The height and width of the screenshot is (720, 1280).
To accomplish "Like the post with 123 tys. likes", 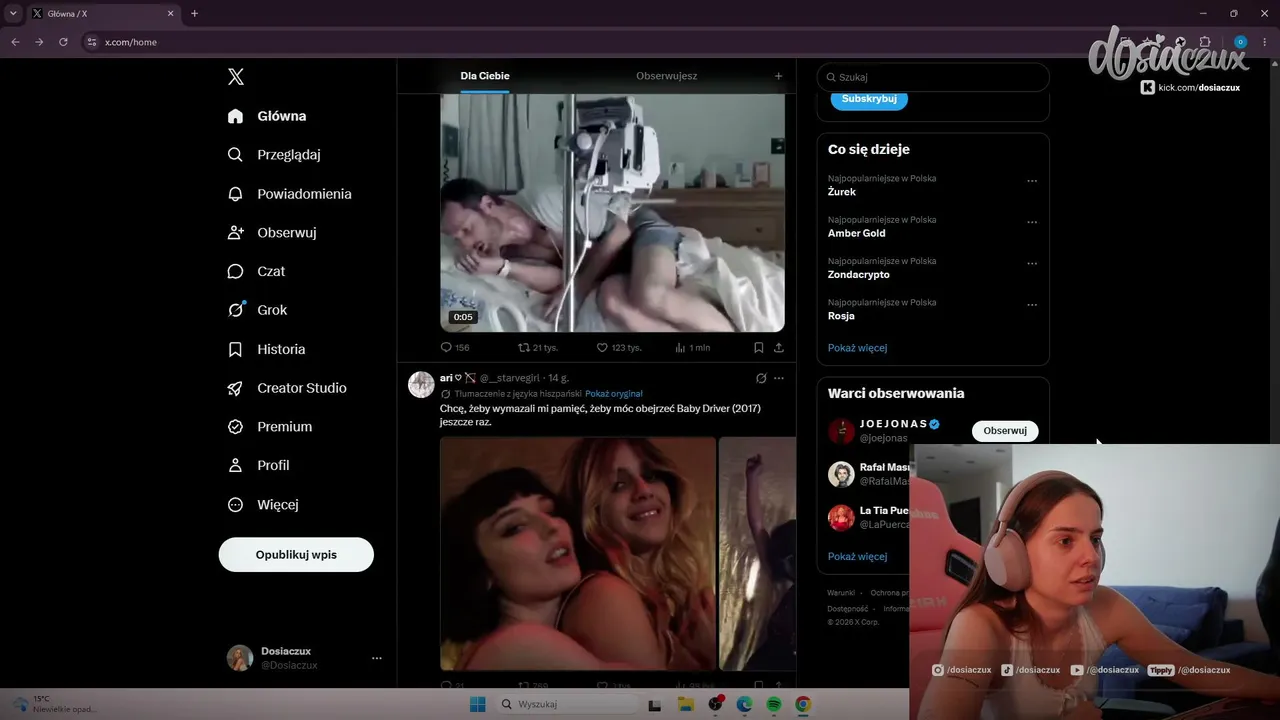I will coord(602,348).
